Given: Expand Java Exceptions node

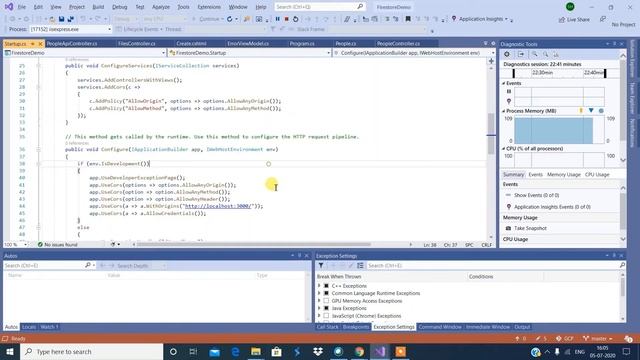Looking at the screenshot, I should click(x=319, y=308).
